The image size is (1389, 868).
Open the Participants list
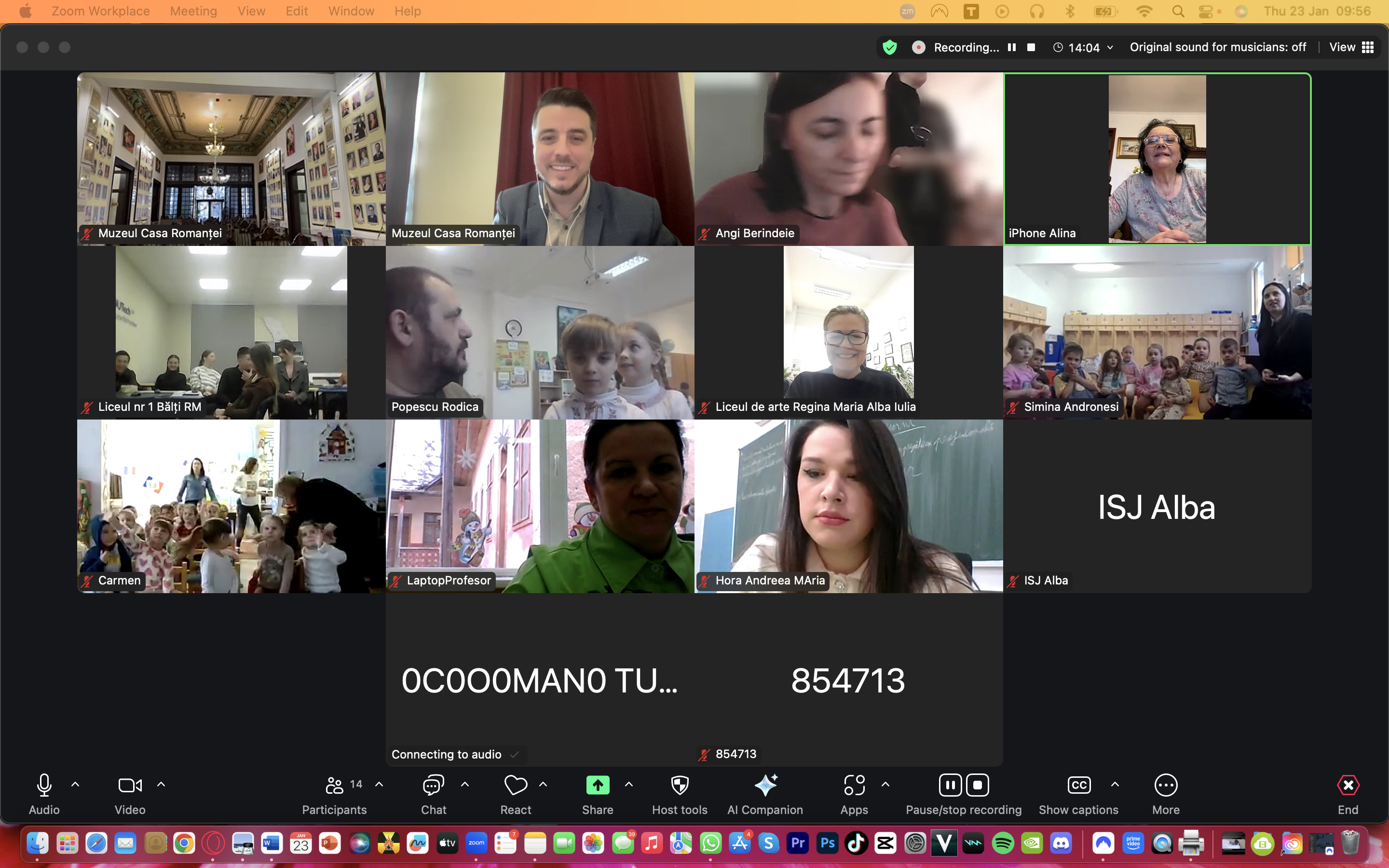tap(335, 786)
